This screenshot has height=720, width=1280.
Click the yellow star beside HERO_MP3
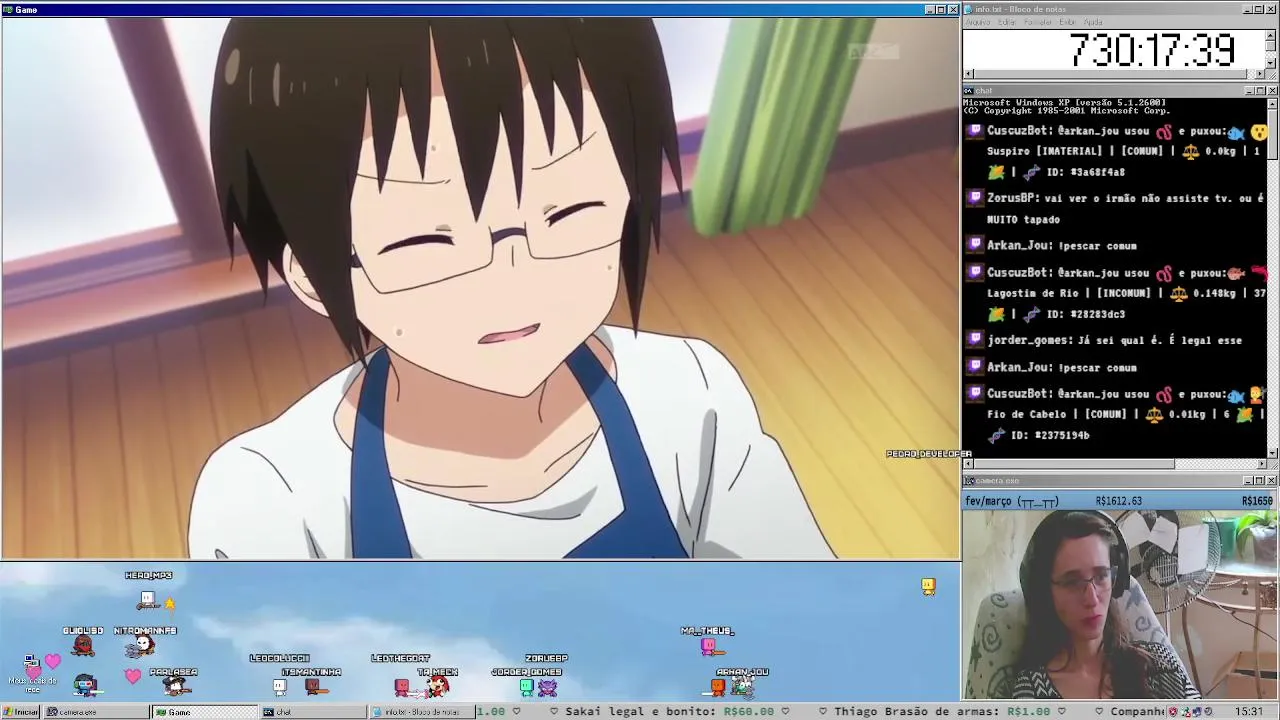(169, 603)
